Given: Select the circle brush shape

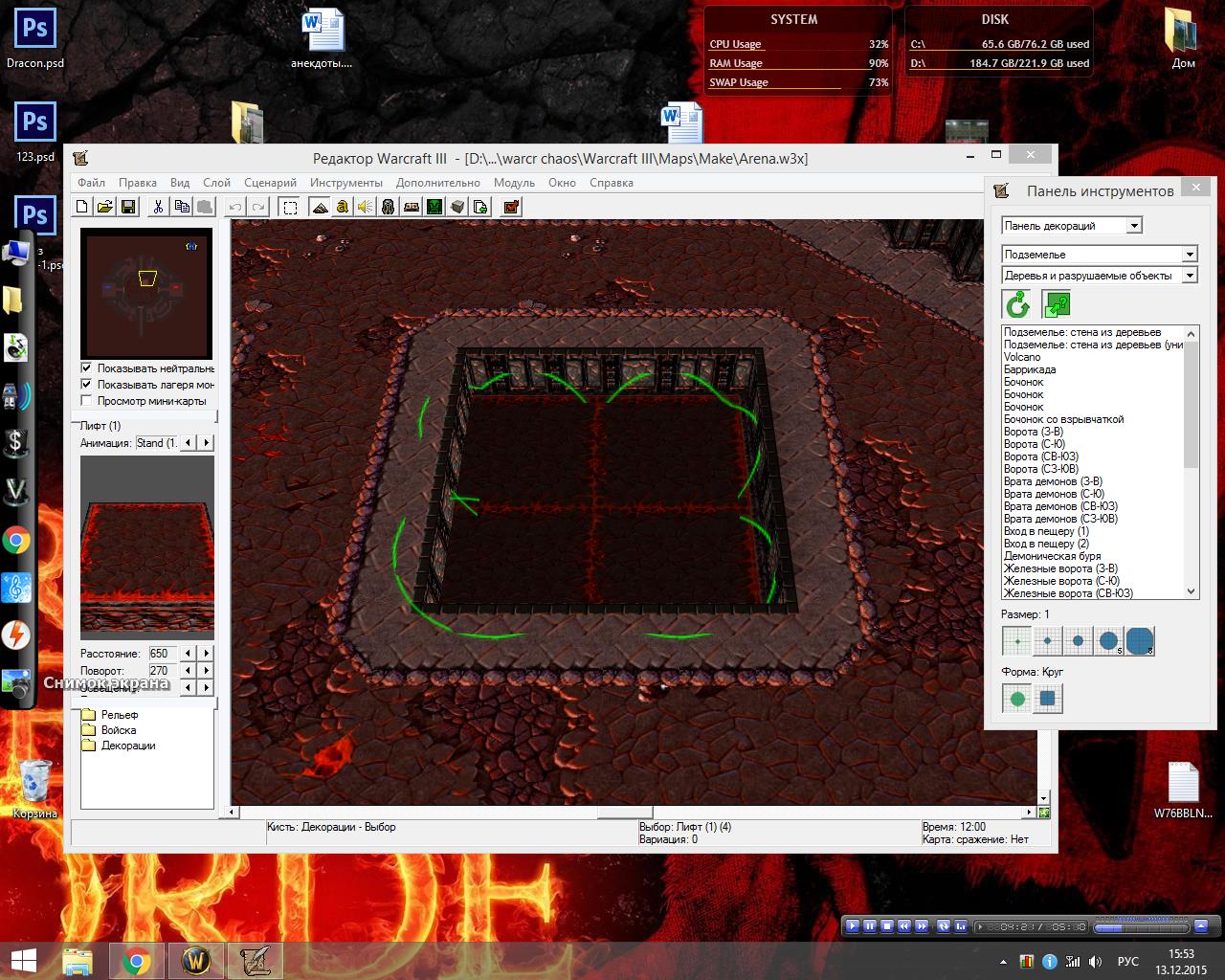Looking at the screenshot, I should [x=1016, y=699].
